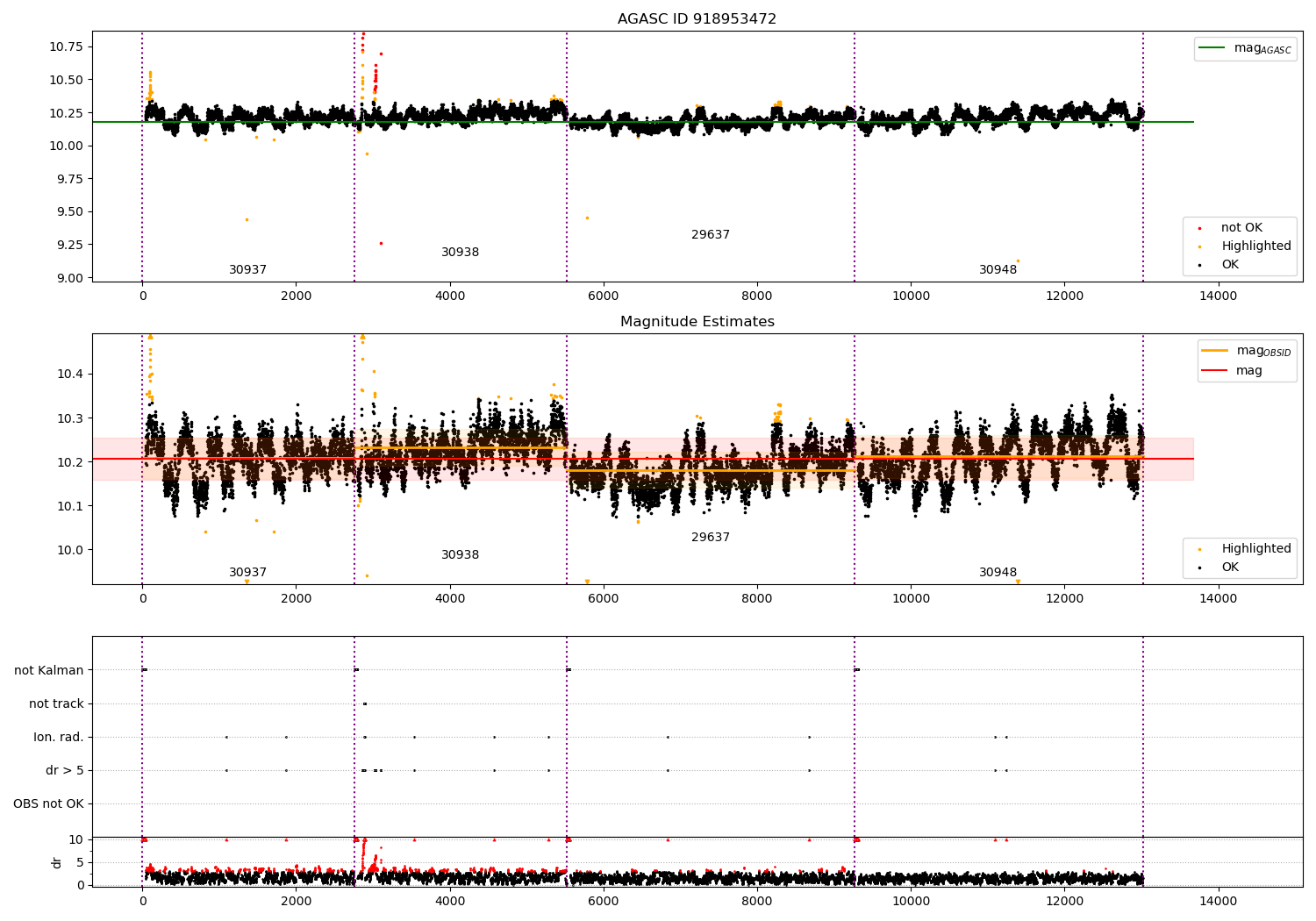The width and height of the screenshot is (1316, 921).
Task: Click the 'OBS not OK' axis label
Action: pyautogui.click(x=48, y=804)
